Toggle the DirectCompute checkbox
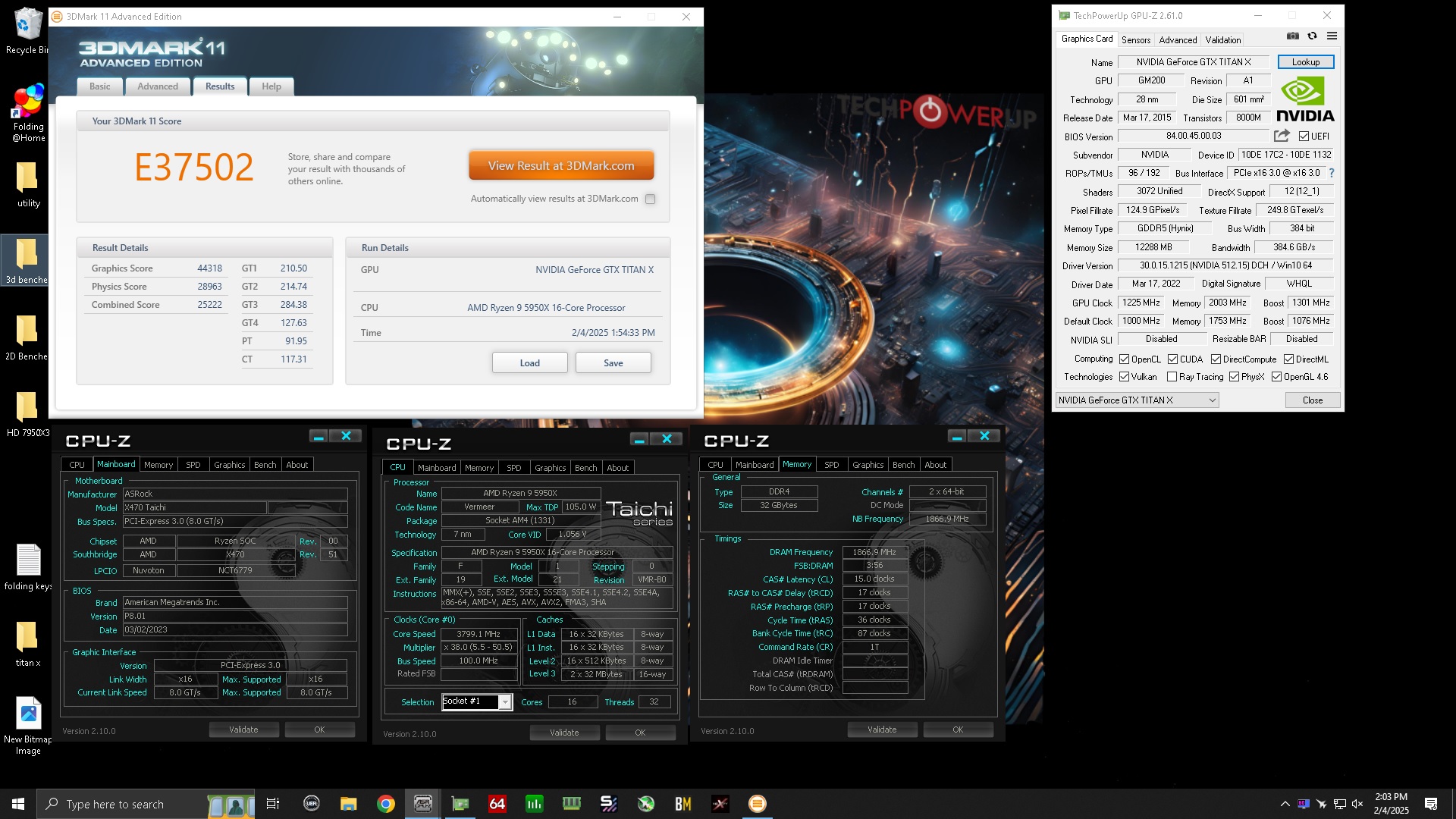 1216,359
